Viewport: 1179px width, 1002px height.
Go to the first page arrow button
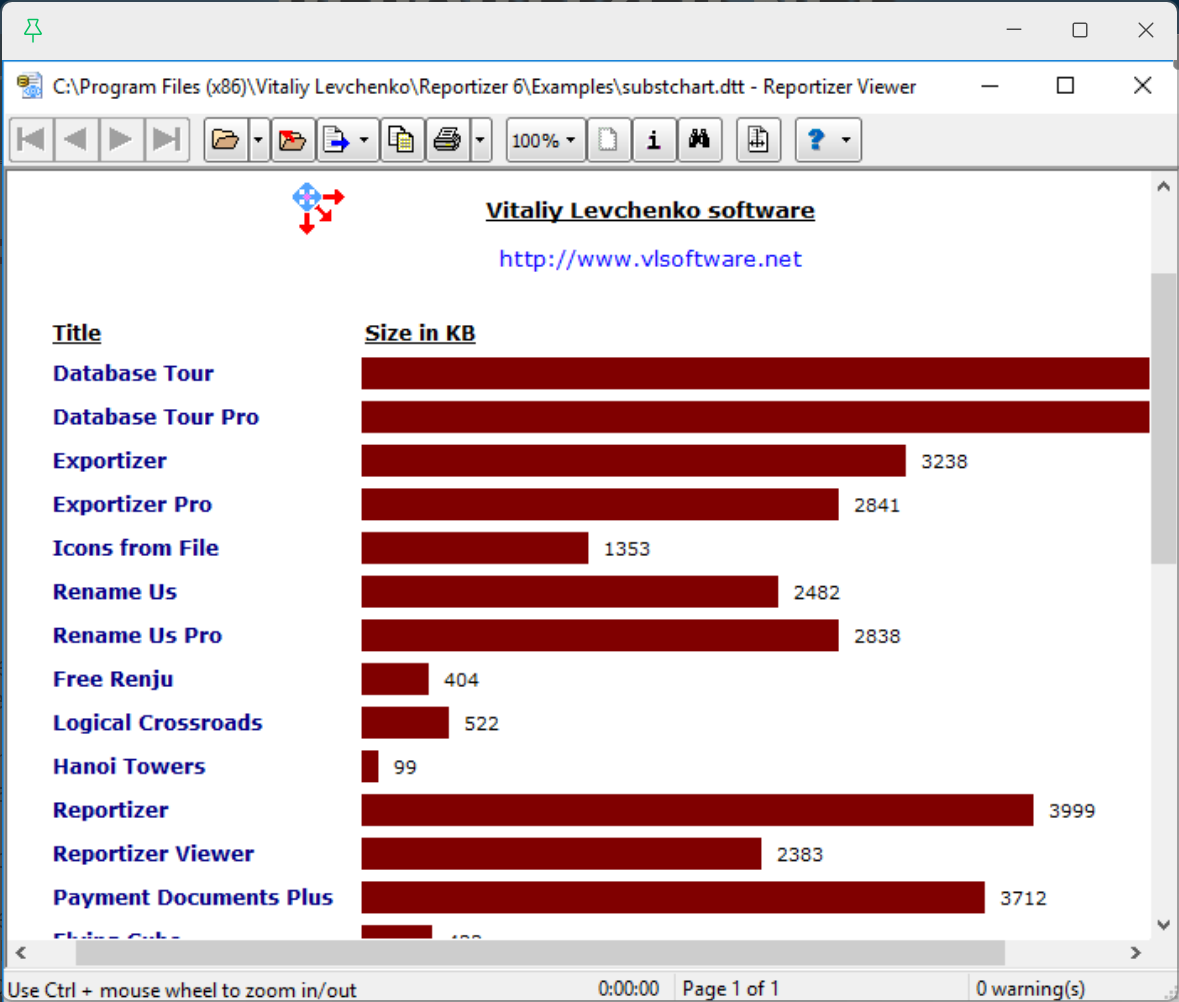point(30,140)
